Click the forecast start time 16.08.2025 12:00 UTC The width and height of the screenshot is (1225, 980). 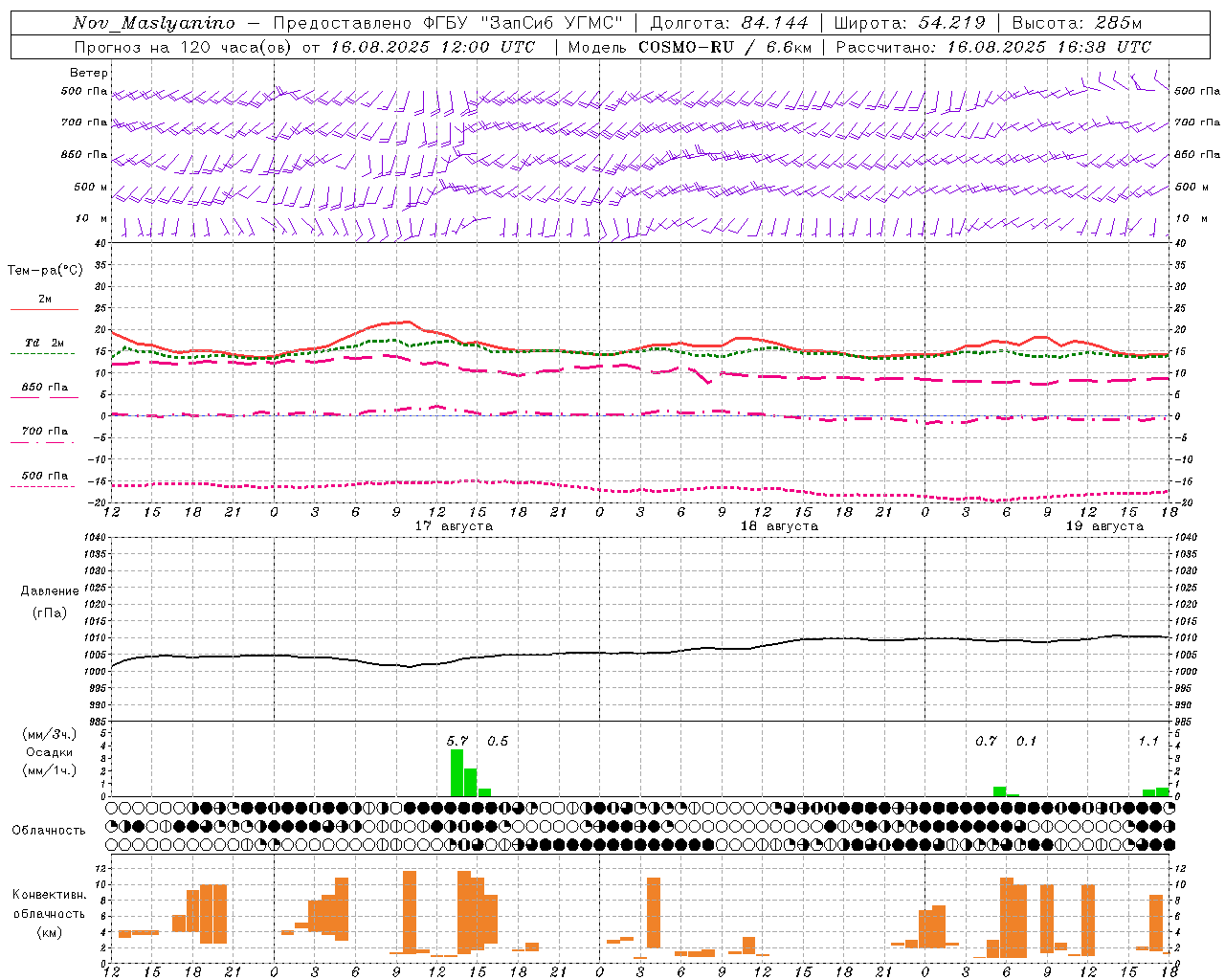[x=433, y=47]
